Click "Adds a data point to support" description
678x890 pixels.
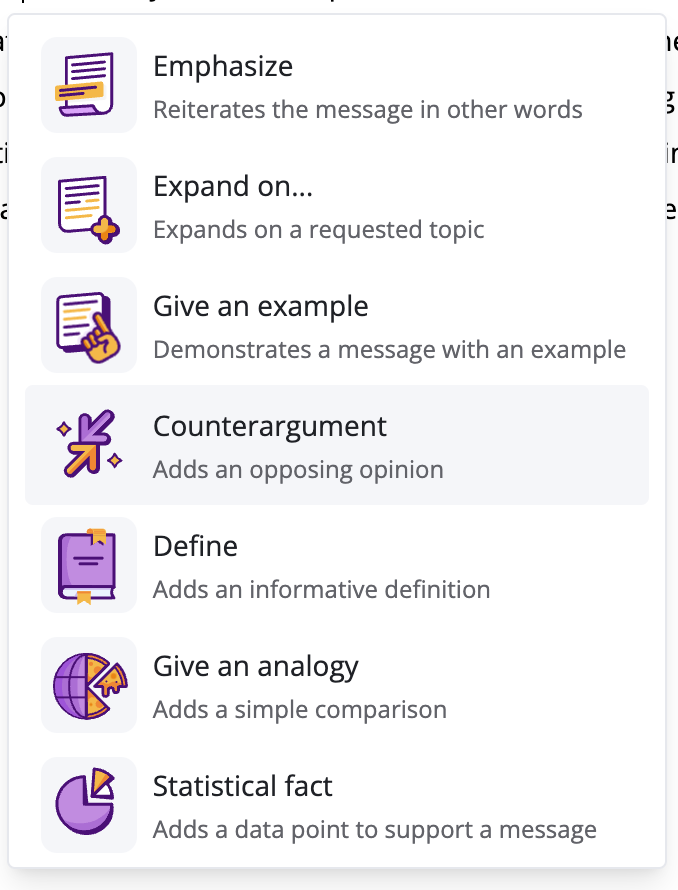pos(374,829)
